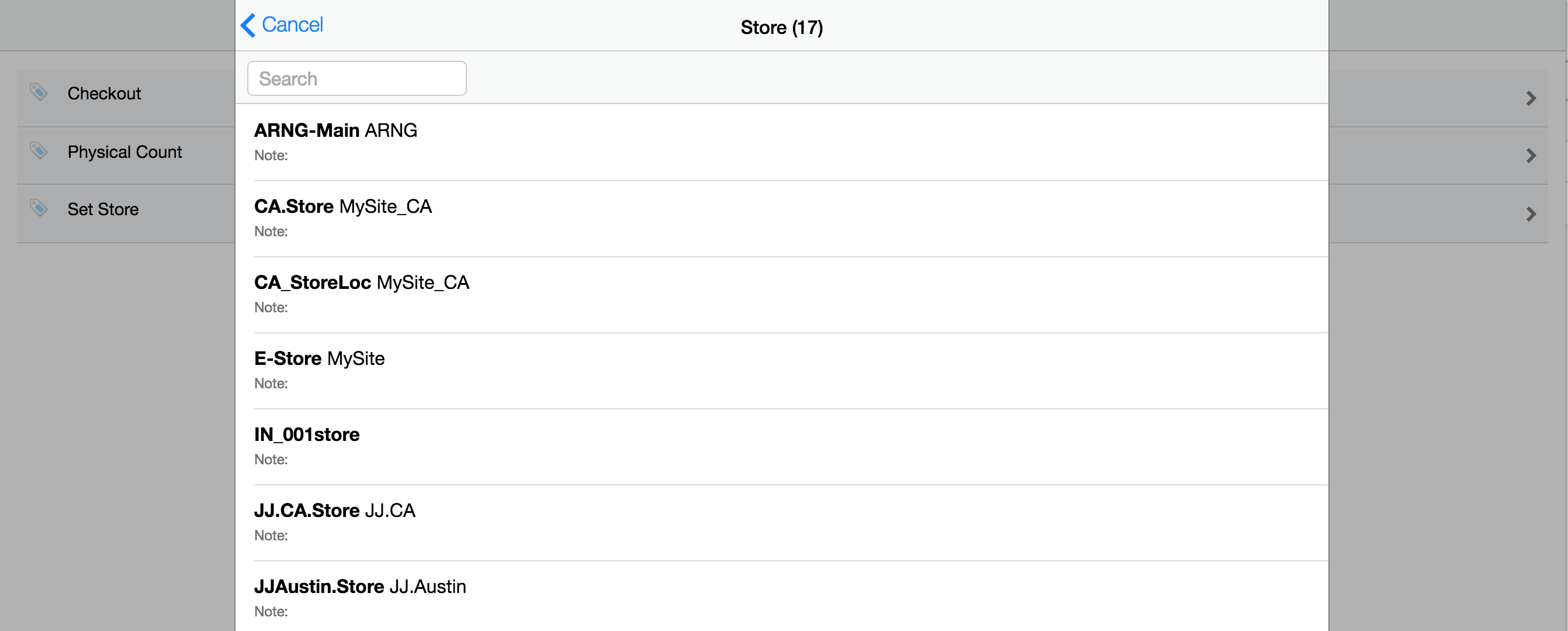Choose the JJ.CA.Store JJ.CA store
Screen dimensions: 1568x631
tap(334, 511)
